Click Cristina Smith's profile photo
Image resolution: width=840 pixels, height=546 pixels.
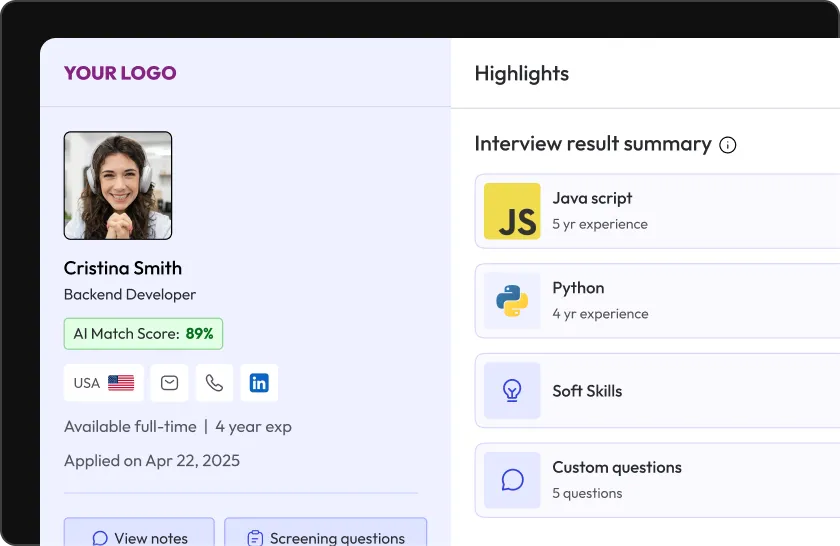click(x=118, y=185)
